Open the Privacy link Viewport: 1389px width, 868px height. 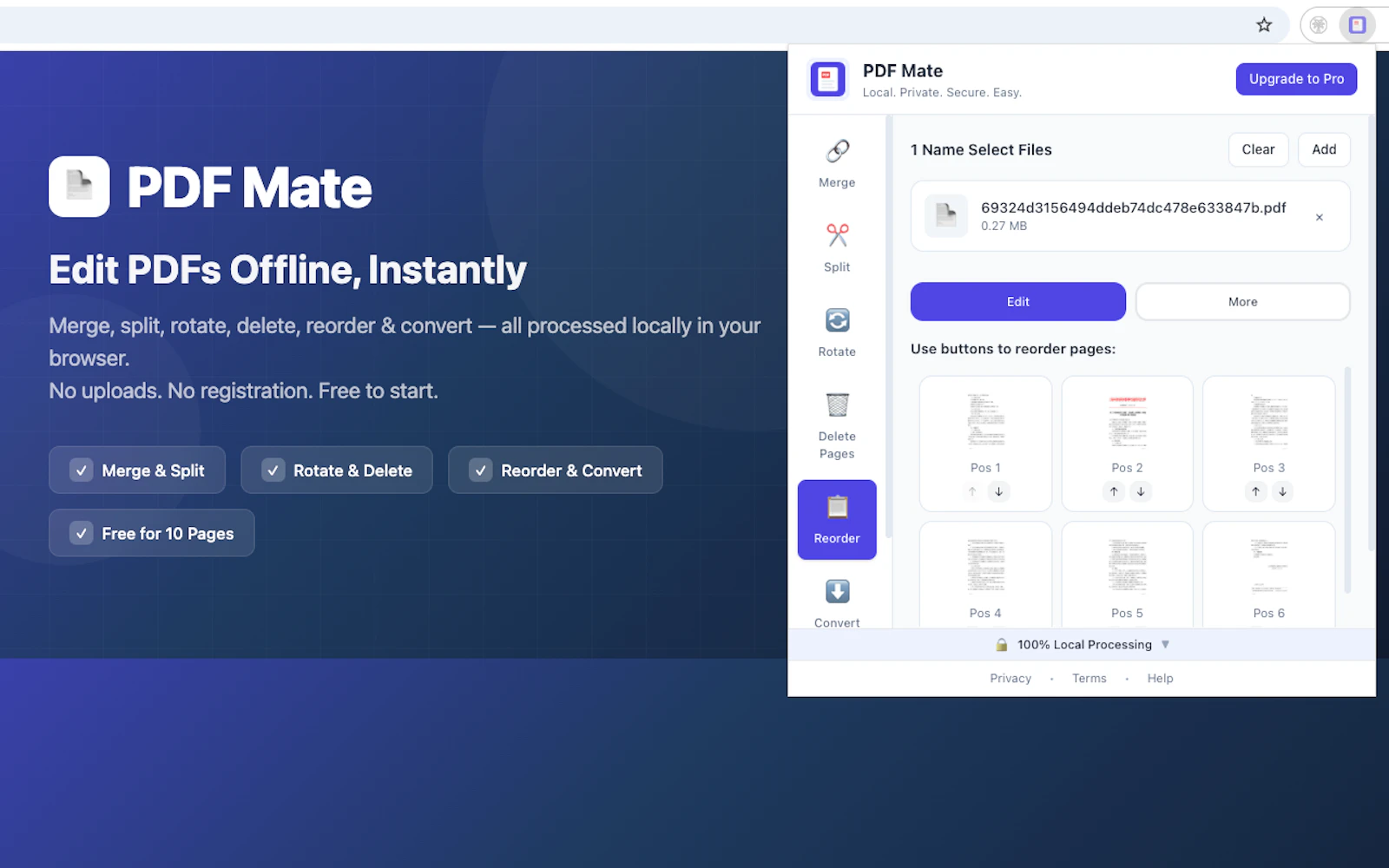coord(1010,679)
